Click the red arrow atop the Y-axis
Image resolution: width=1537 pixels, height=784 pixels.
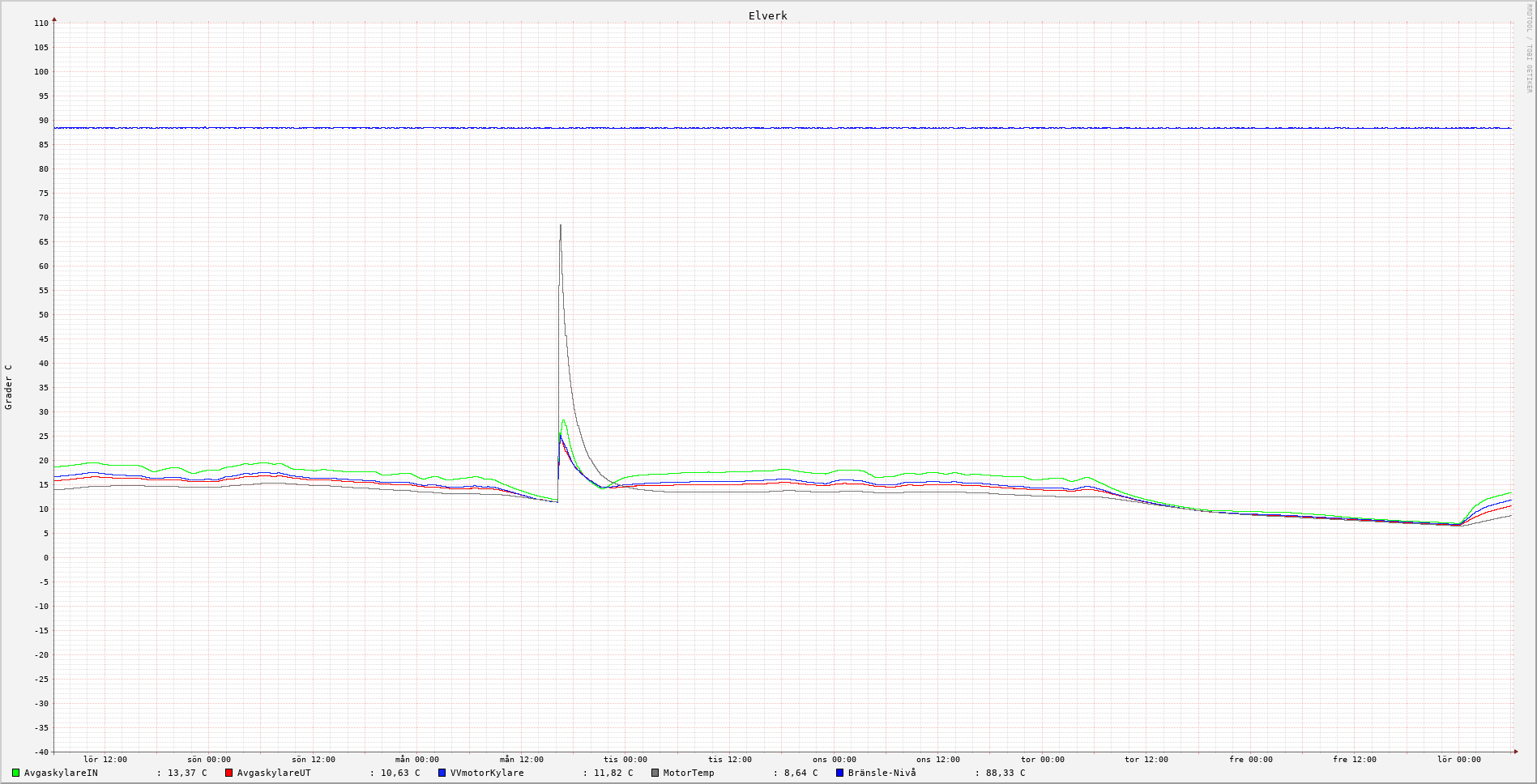pos(54,19)
